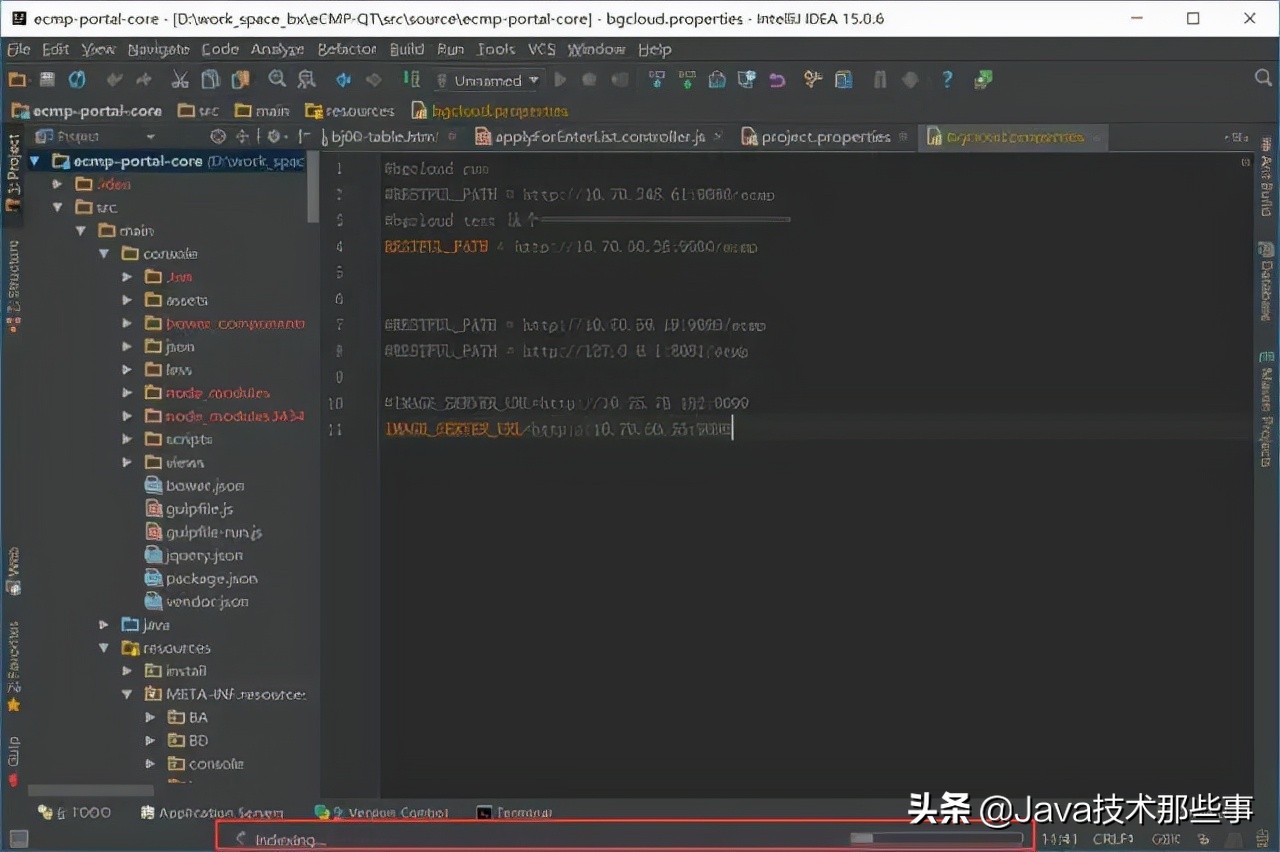Switch to applyForEnterList.controller.js tab
This screenshot has height=852, width=1280.
(x=601, y=137)
